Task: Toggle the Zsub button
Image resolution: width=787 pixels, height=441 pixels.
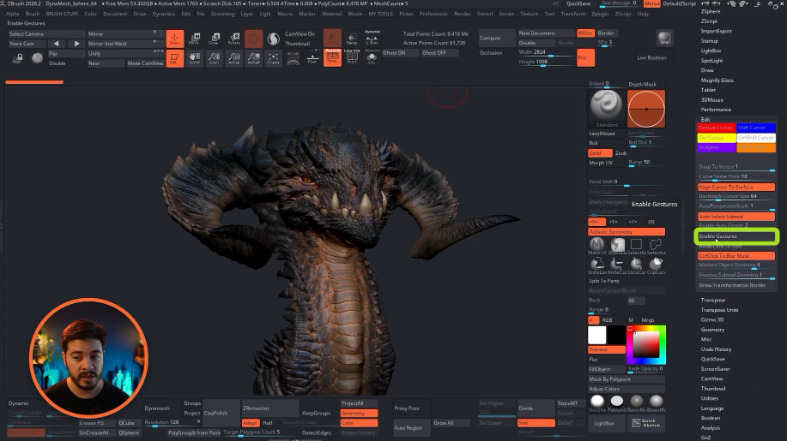Action: (x=621, y=153)
